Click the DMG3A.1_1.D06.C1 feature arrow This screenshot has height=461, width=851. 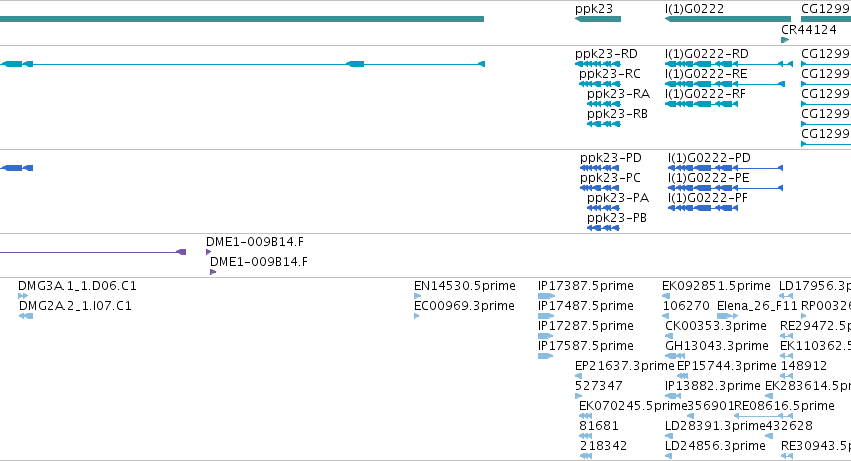point(23,296)
